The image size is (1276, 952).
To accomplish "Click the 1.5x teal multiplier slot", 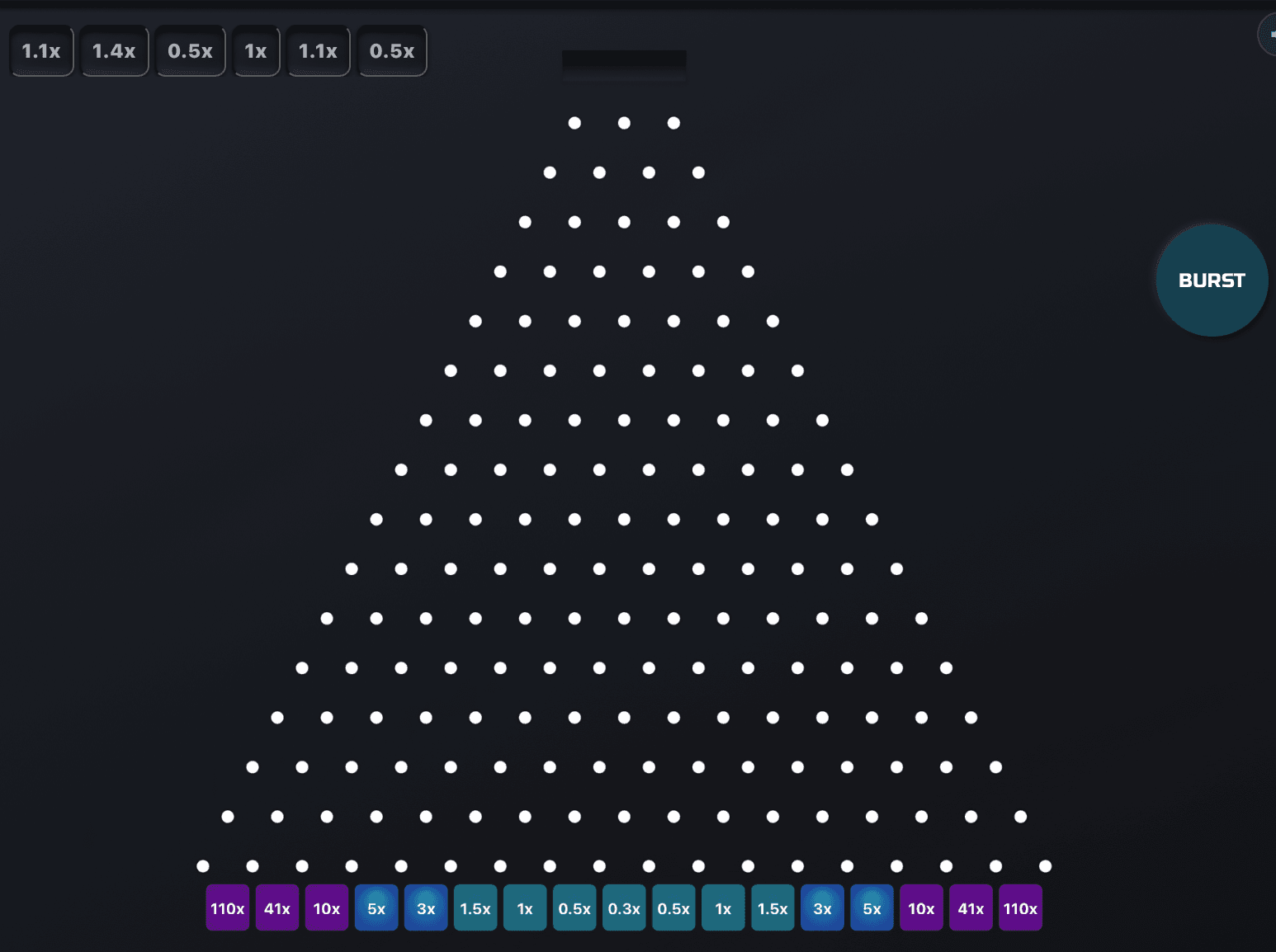I will point(475,907).
